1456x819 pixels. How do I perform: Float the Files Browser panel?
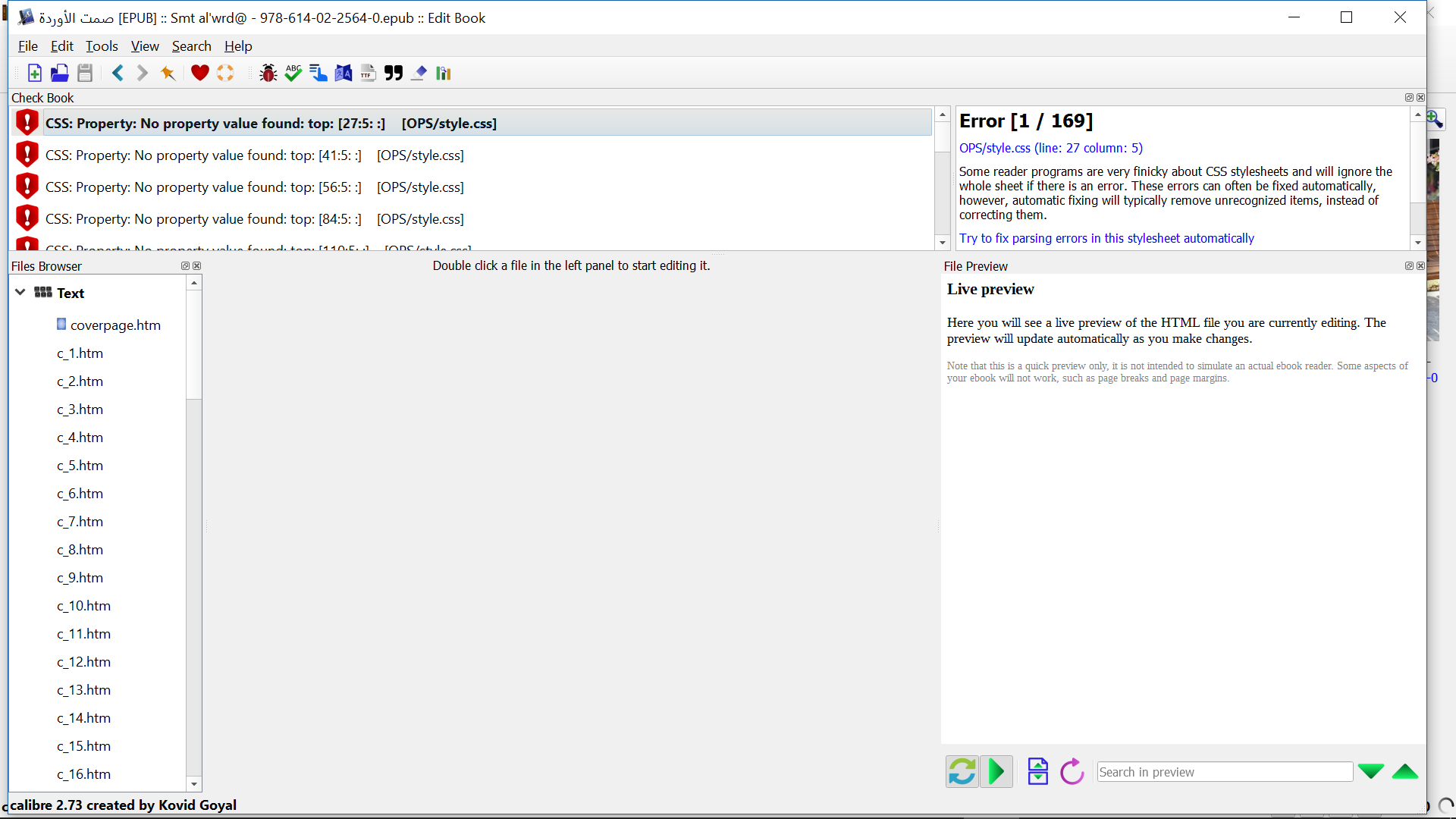click(x=184, y=266)
